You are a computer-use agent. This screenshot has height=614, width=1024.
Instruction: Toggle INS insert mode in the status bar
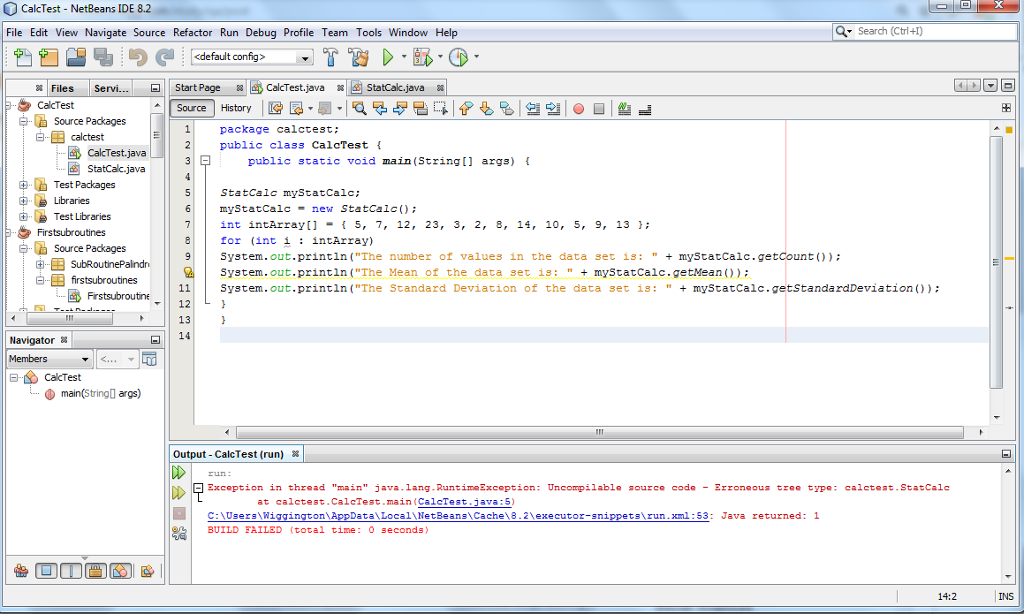1006,597
